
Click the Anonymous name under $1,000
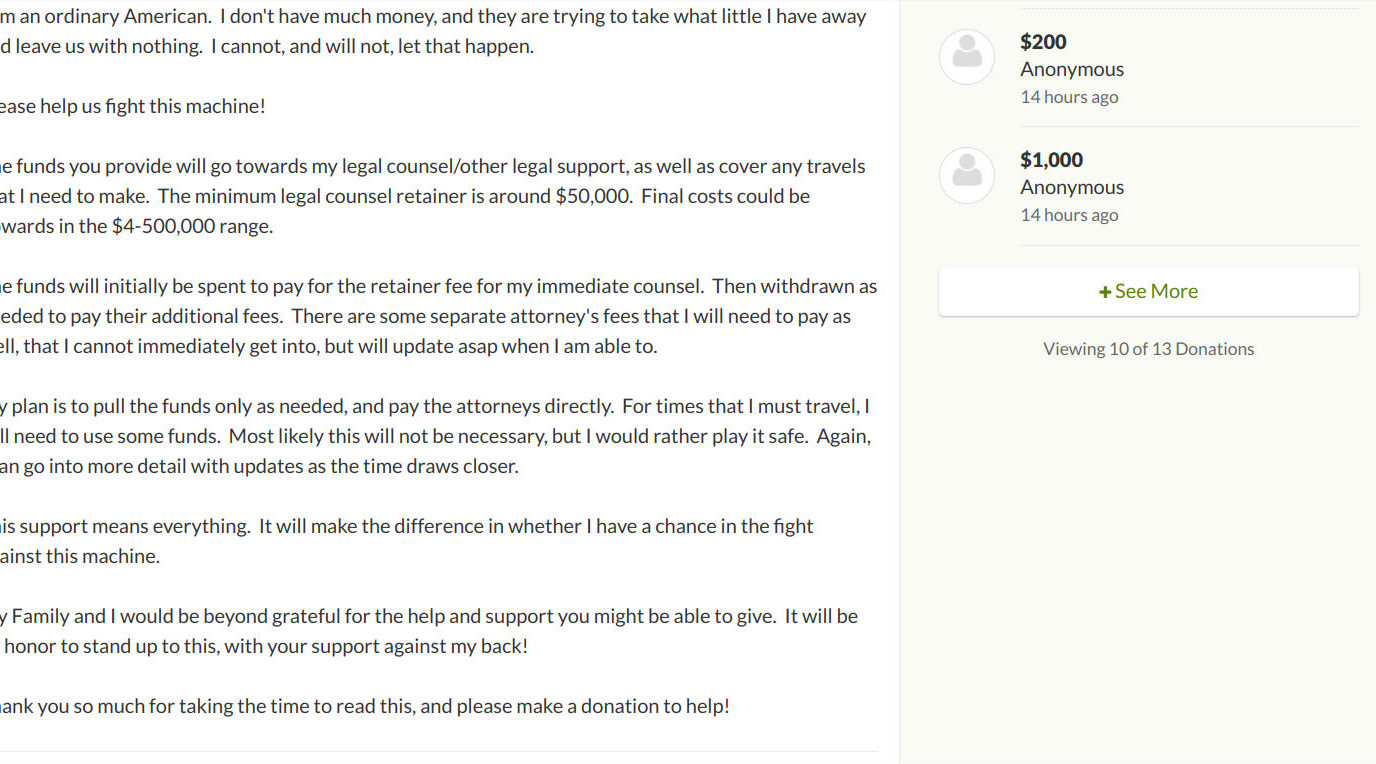[x=1072, y=187]
